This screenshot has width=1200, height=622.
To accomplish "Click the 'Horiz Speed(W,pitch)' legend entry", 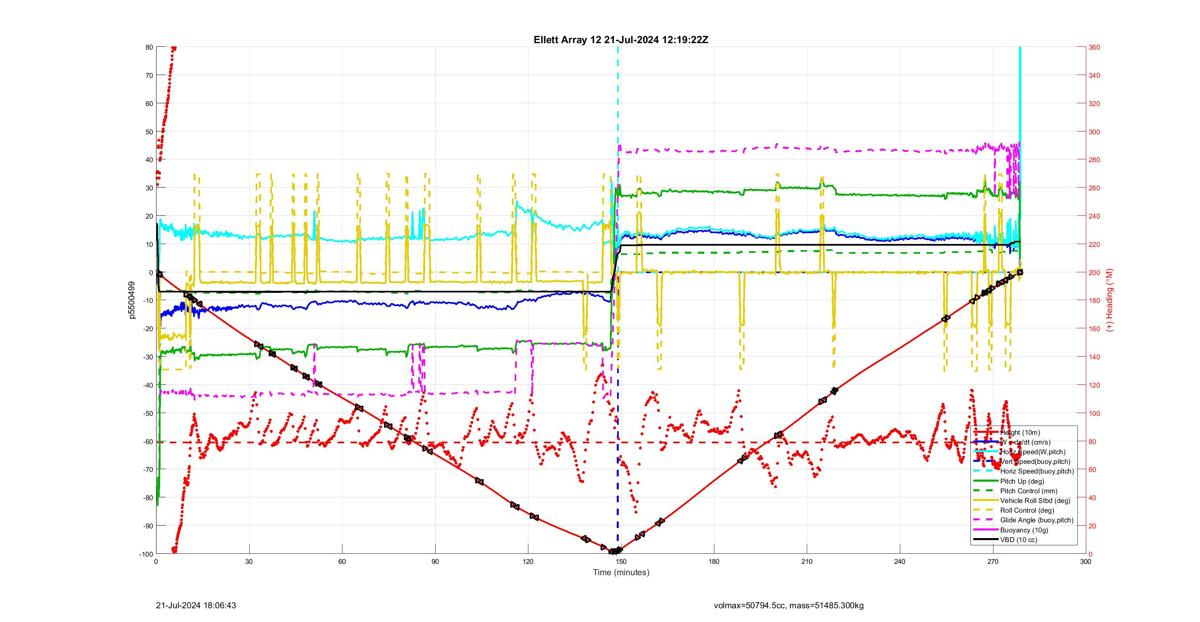I will click(x=1033, y=451).
